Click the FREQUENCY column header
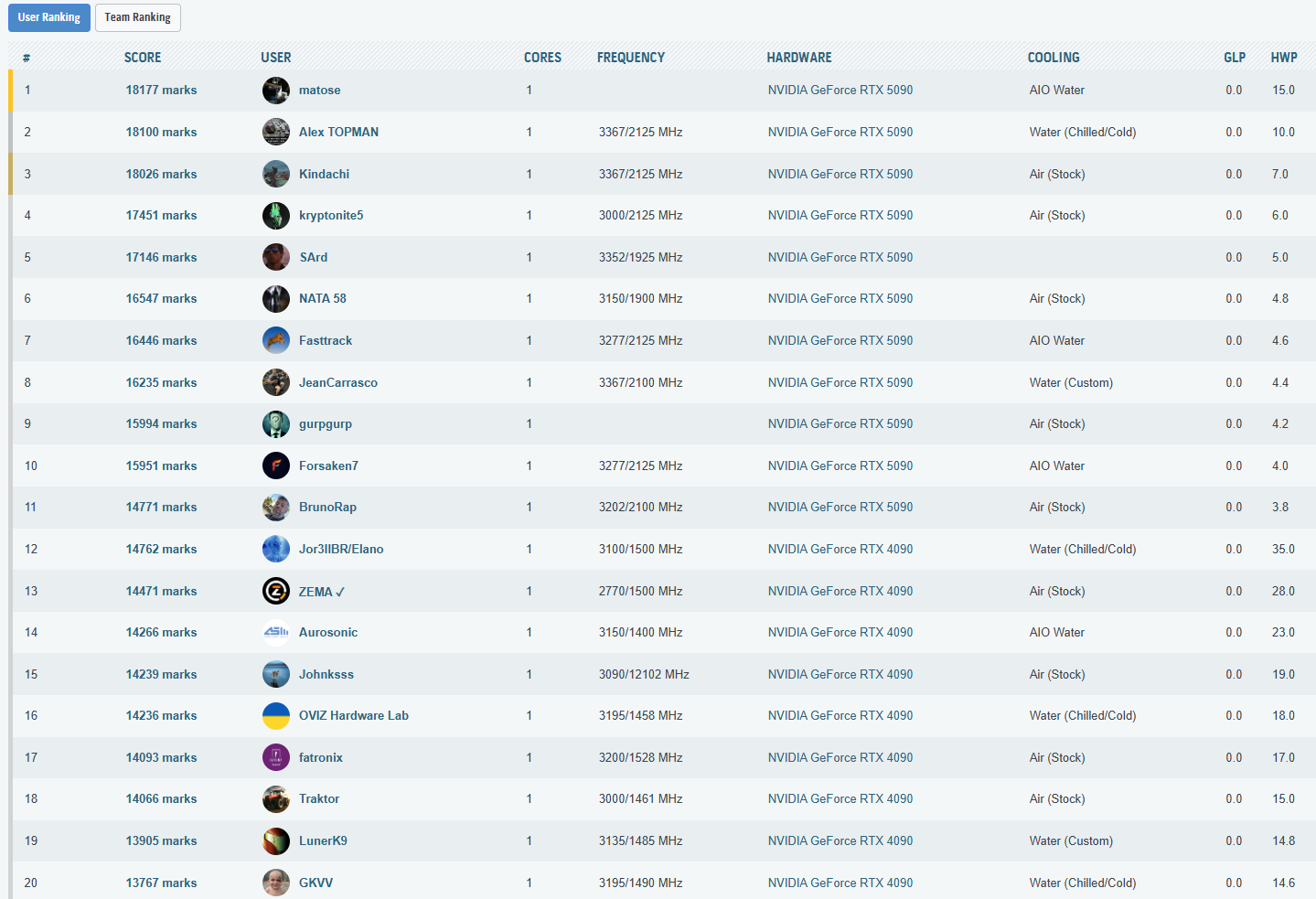 pos(630,58)
